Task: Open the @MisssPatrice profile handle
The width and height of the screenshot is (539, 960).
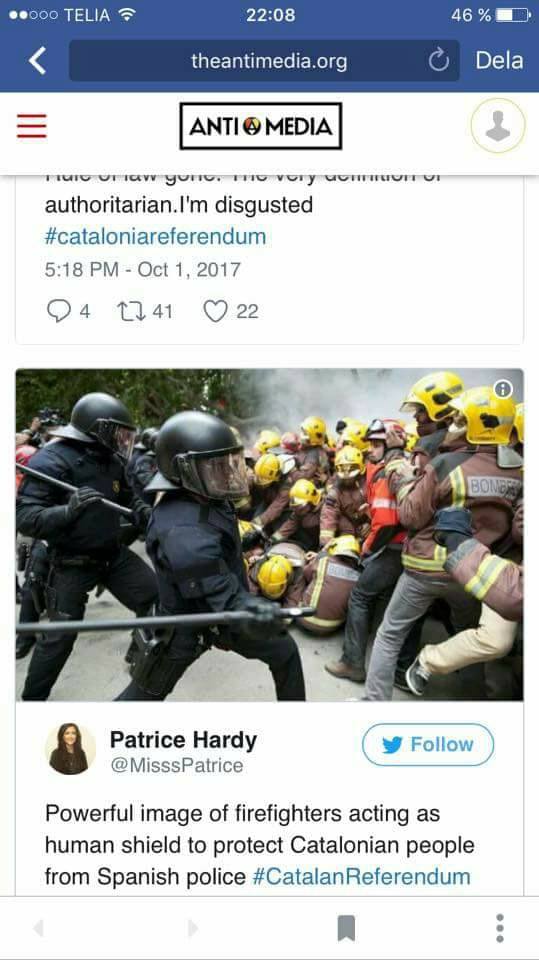Action: [176, 765]
